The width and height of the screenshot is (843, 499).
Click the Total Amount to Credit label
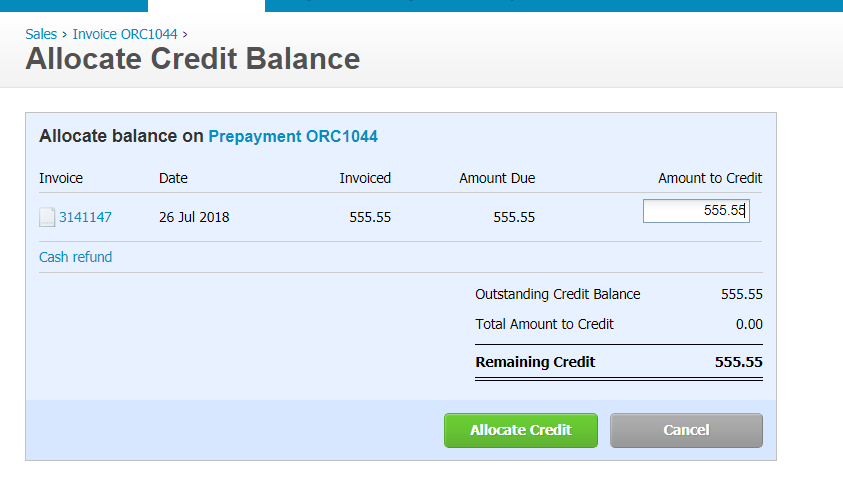point(545,324)
